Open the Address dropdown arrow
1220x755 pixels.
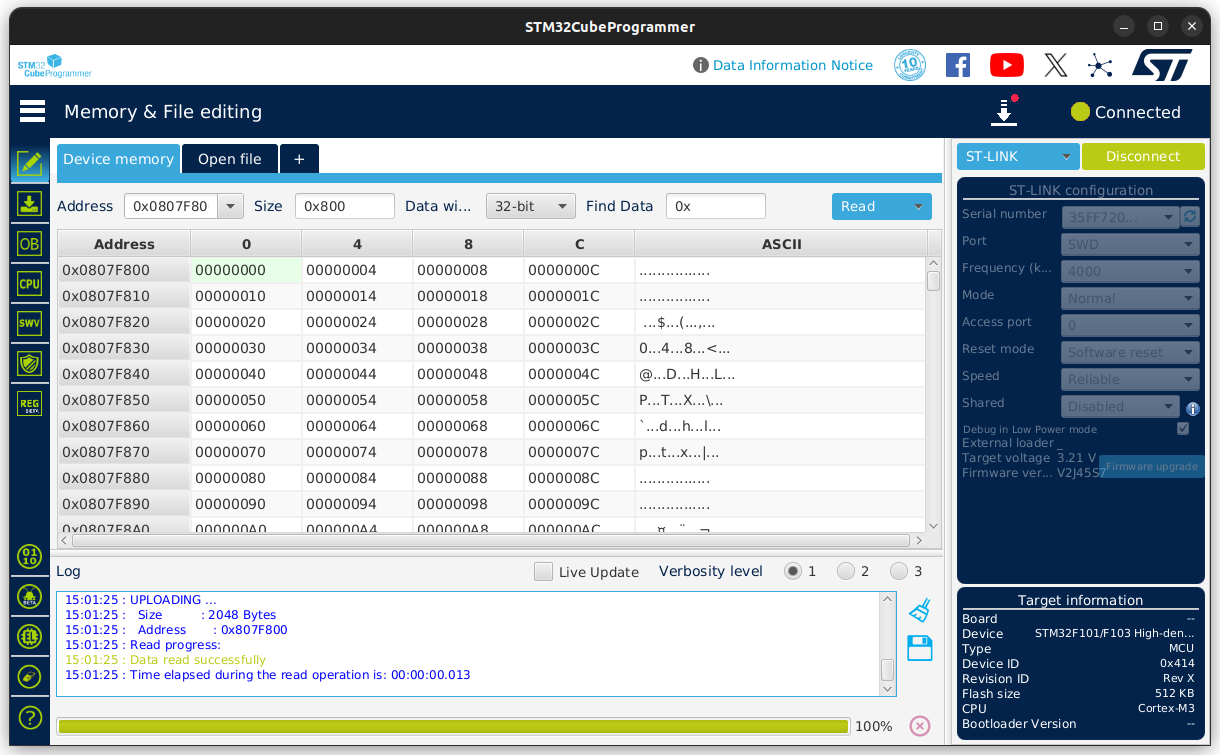click(x=231, y=206)
